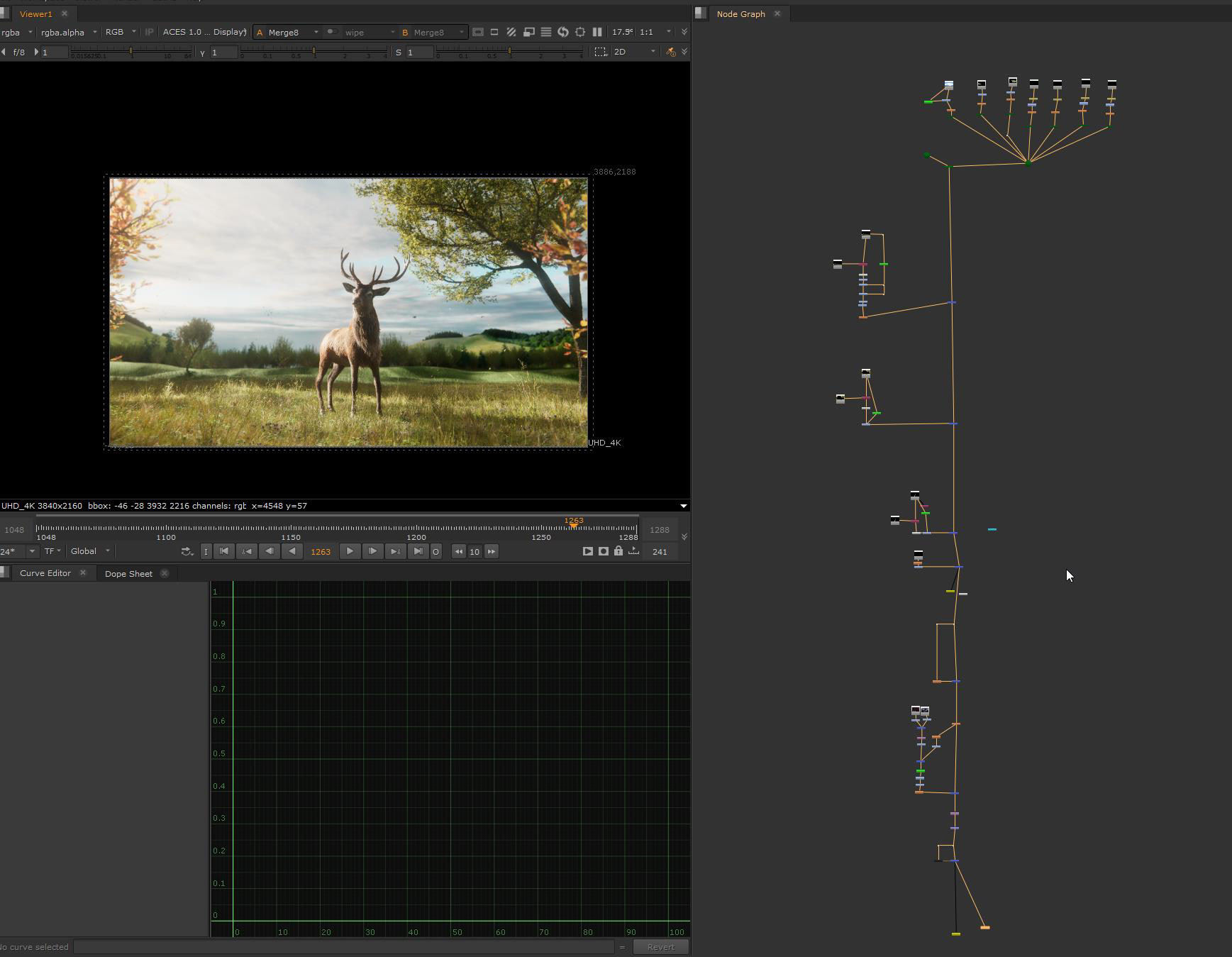
Task: Pause viewer updates with the pause icon
Action: (x=597, y=32)
